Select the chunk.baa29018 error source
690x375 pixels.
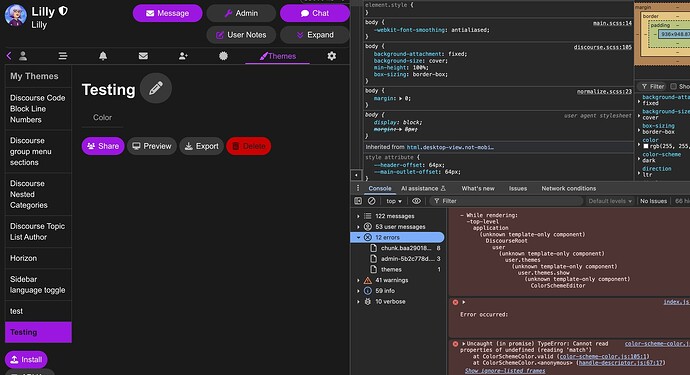click(x=405, y=248)
